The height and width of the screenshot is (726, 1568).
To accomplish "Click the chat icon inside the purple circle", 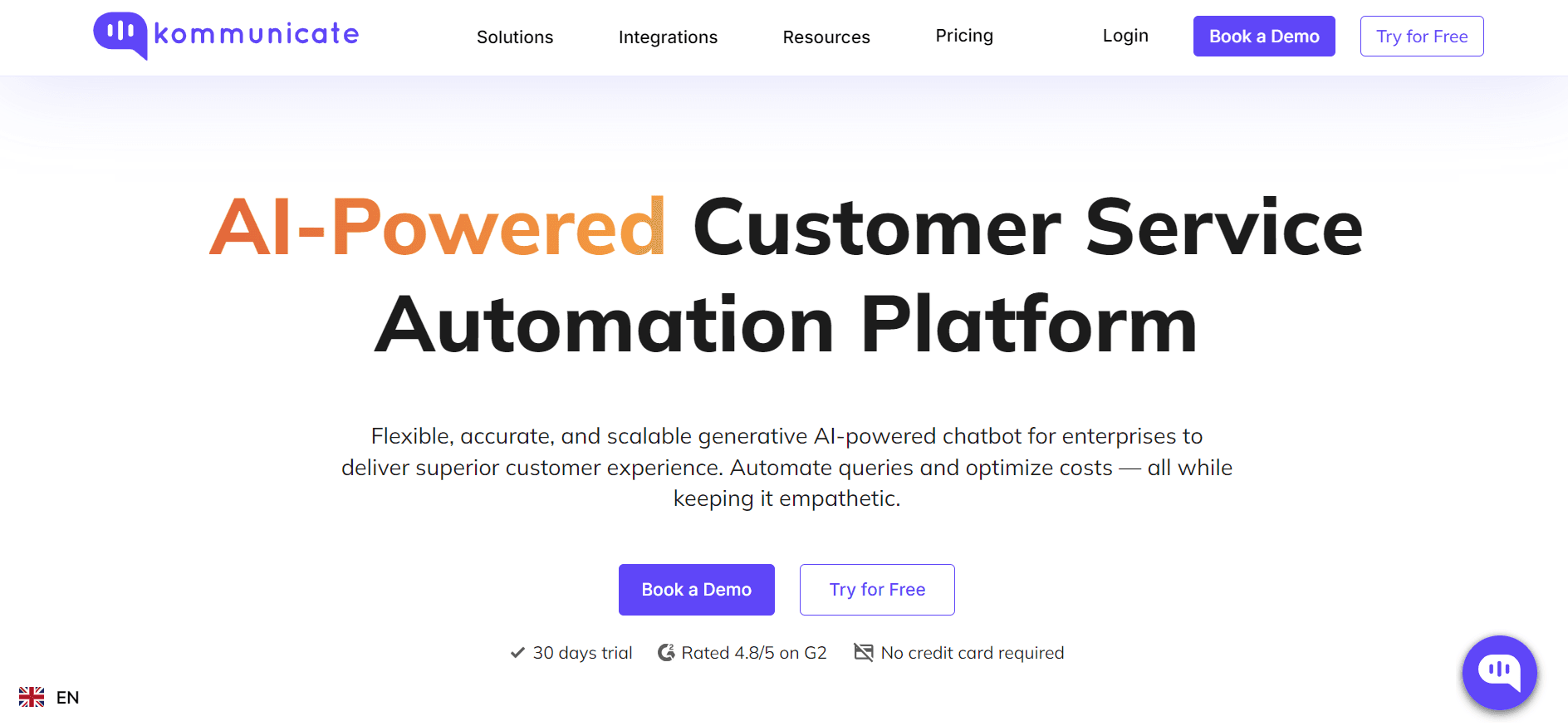I will click(1499, 673).
